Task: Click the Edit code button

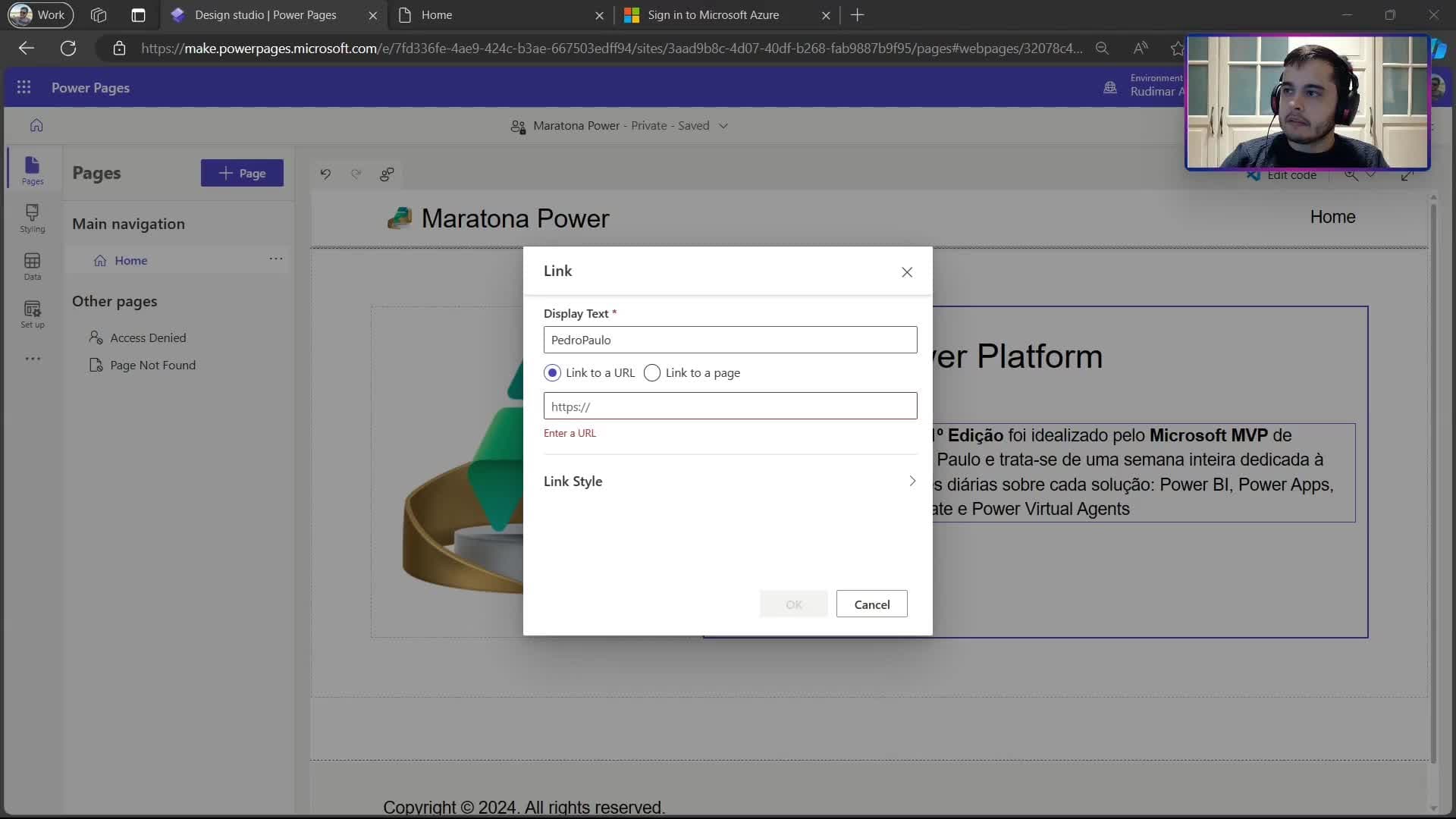Action: 1282,175
